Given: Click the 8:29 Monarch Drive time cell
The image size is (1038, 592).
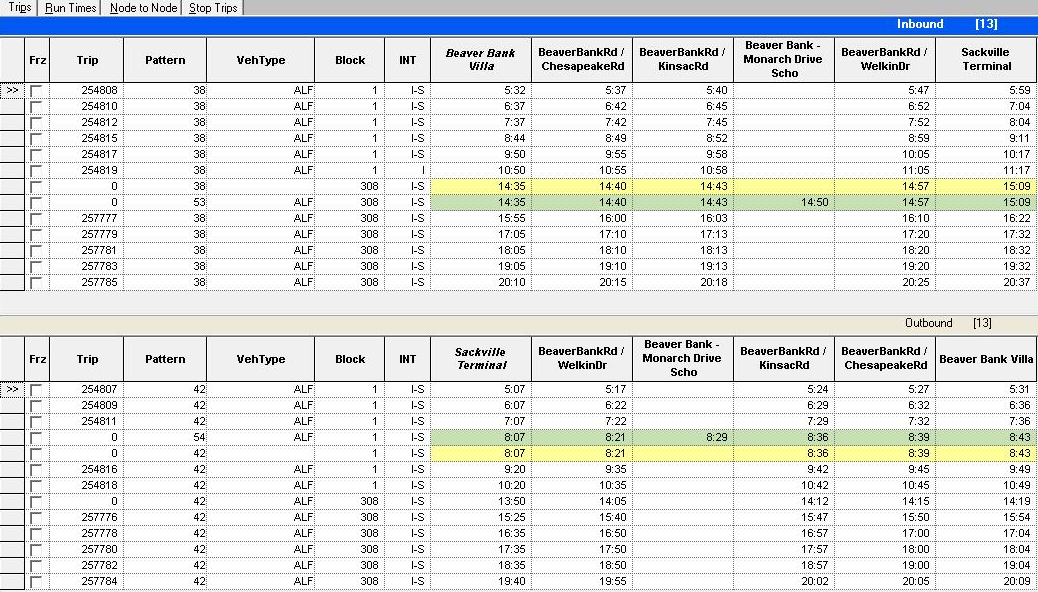Looking at the screenshot, I should (x=682, y=437).
